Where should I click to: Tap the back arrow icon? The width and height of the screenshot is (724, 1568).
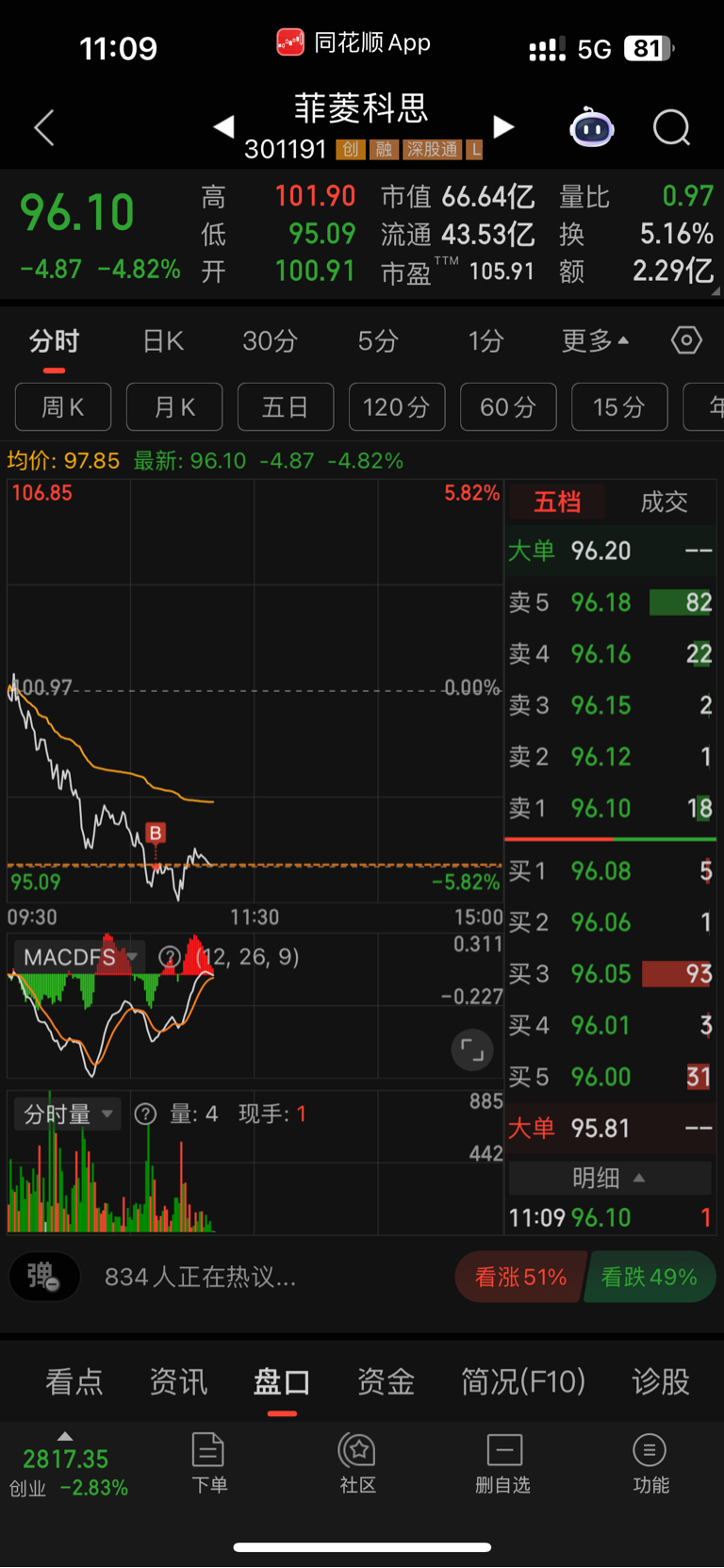44,127
